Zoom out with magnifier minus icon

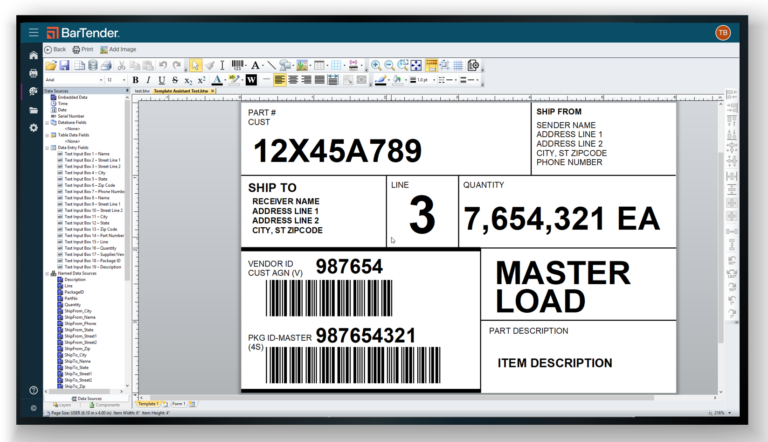(x=389, y=65)
